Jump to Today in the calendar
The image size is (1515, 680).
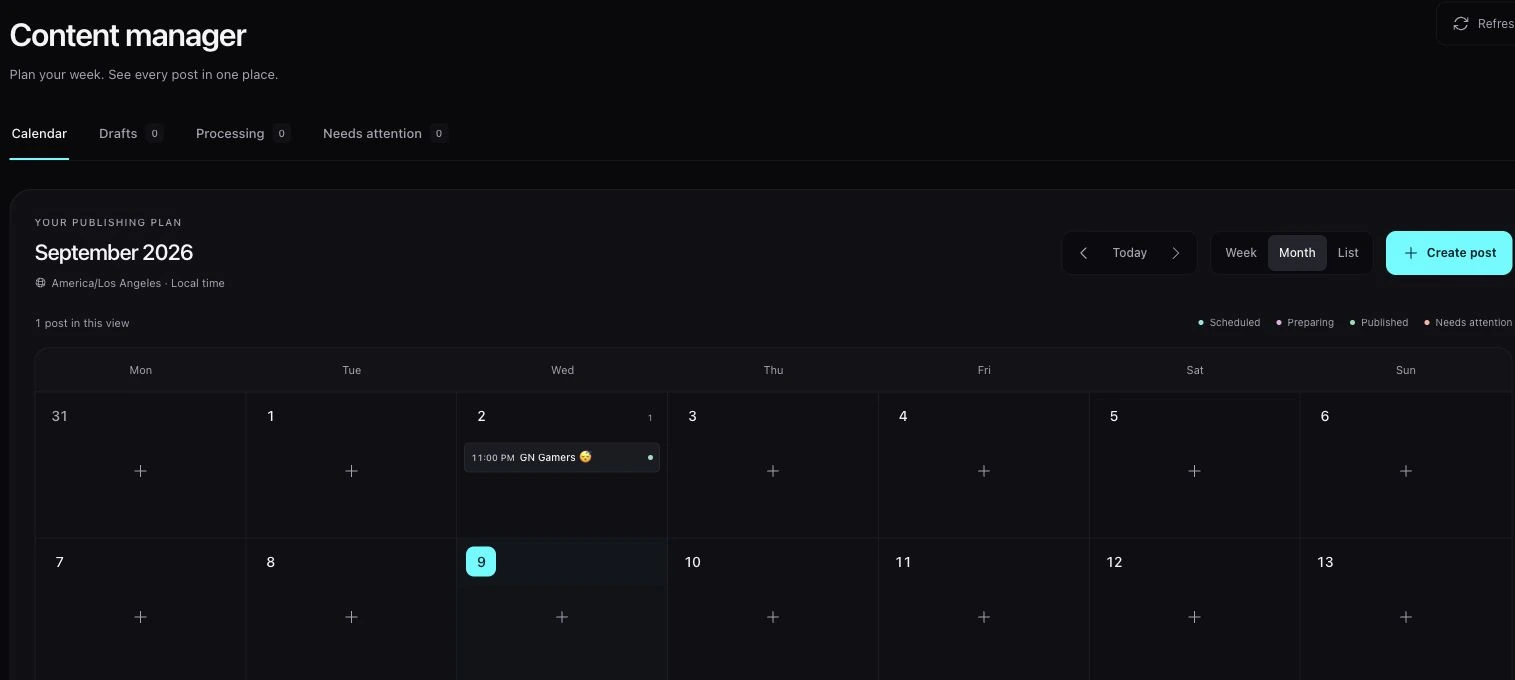click(1130, 253)
